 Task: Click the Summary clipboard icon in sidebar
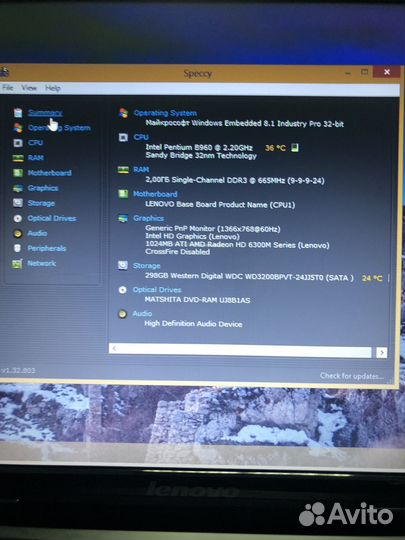pyautogui.click(x=18, y=113)
